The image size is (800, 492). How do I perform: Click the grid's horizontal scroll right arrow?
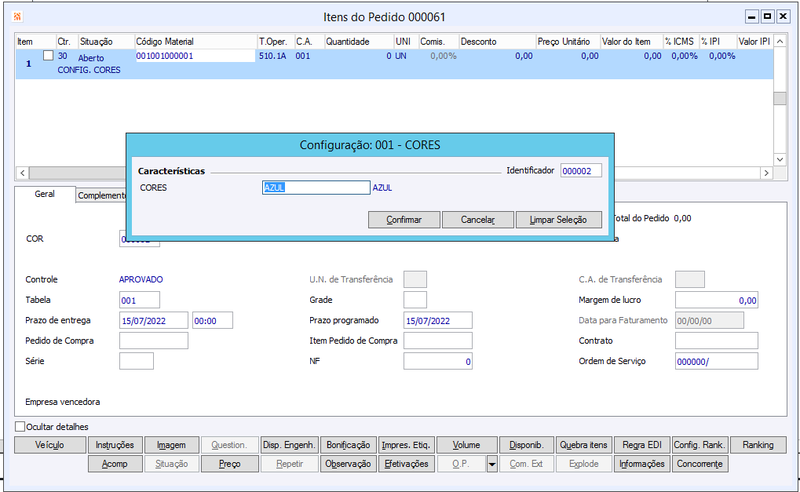tap(766, 173)
